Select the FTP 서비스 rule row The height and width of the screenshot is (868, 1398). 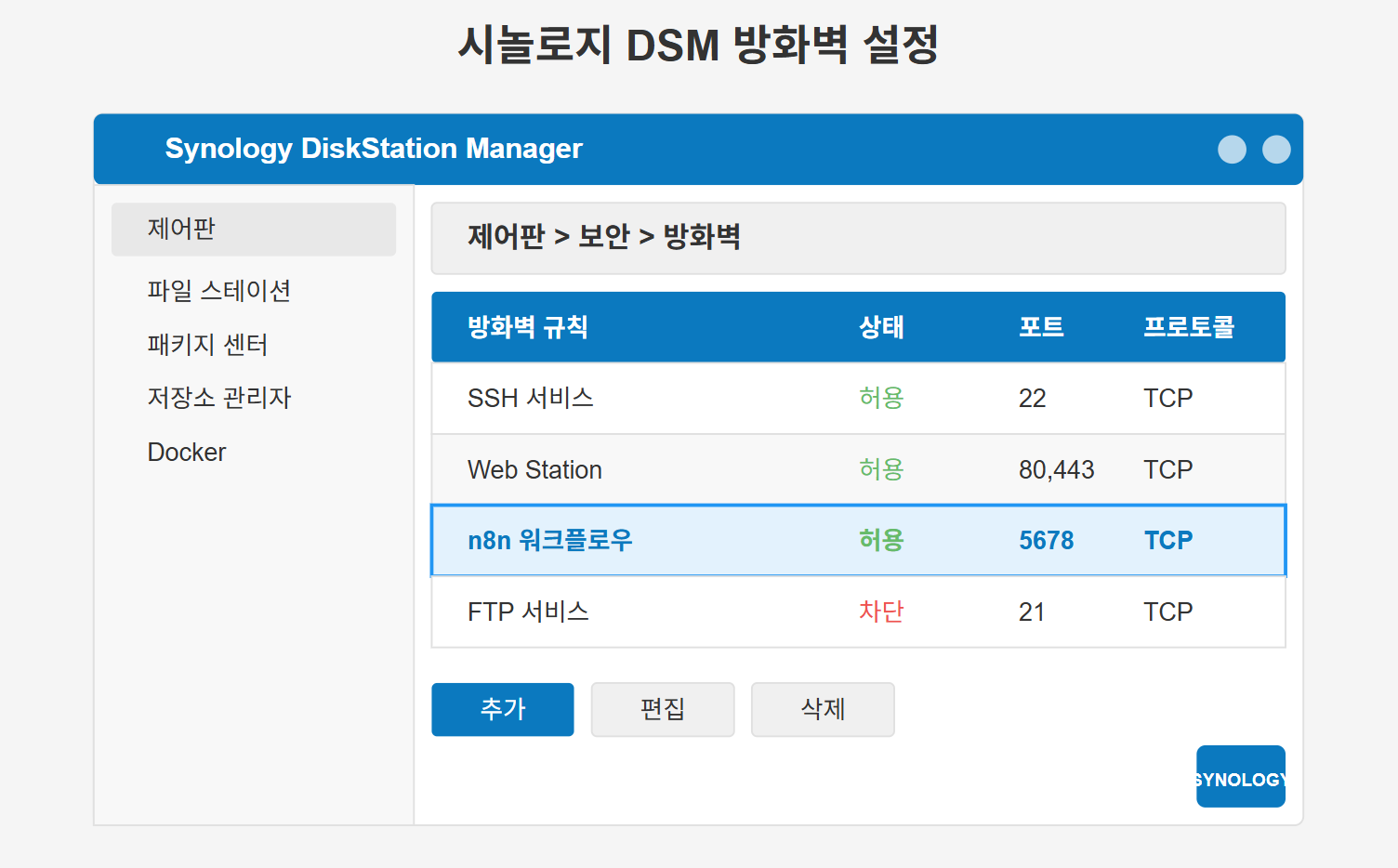point(858,612)
